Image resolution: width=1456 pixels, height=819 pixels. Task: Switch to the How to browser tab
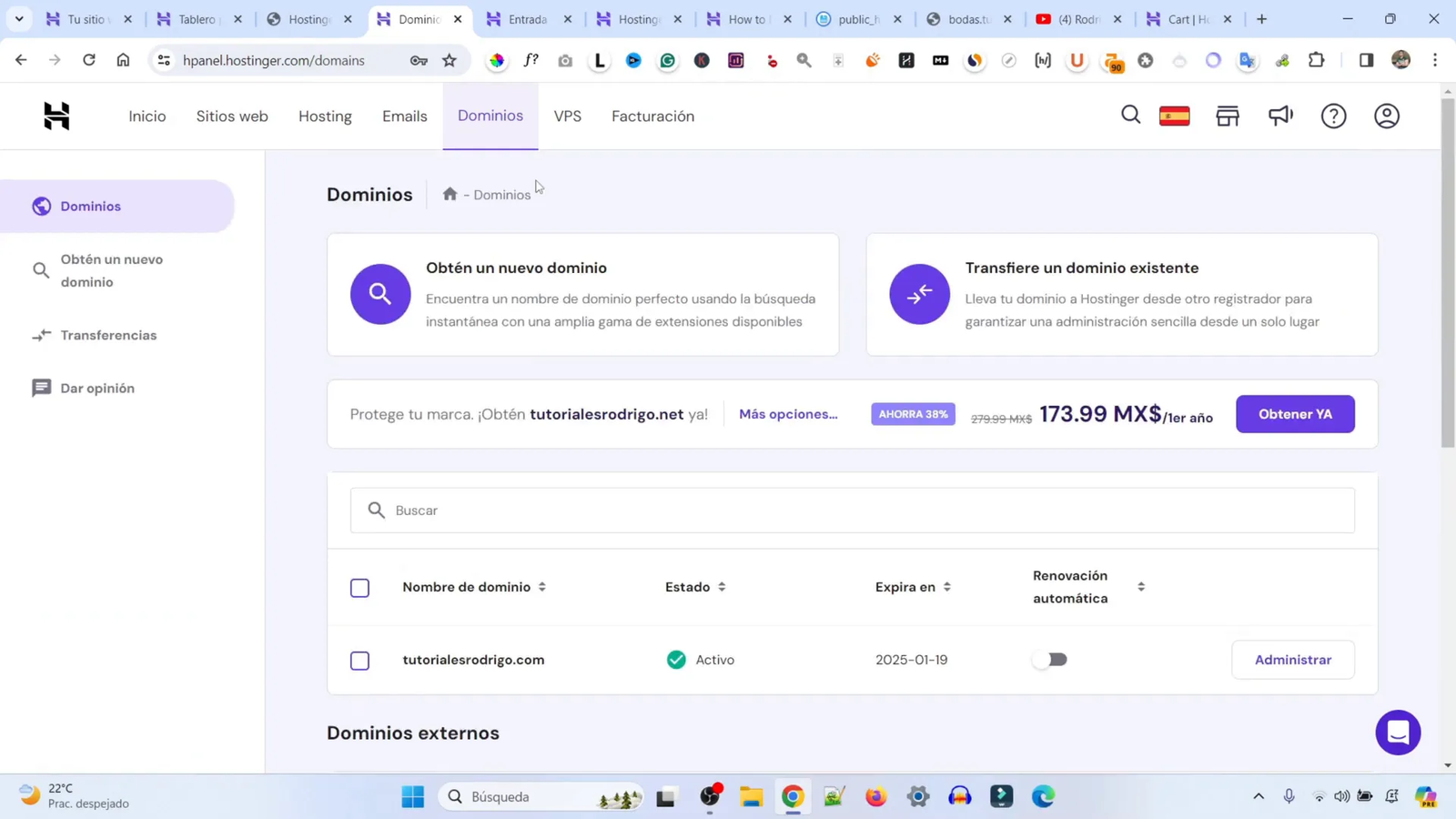(748, 19)
